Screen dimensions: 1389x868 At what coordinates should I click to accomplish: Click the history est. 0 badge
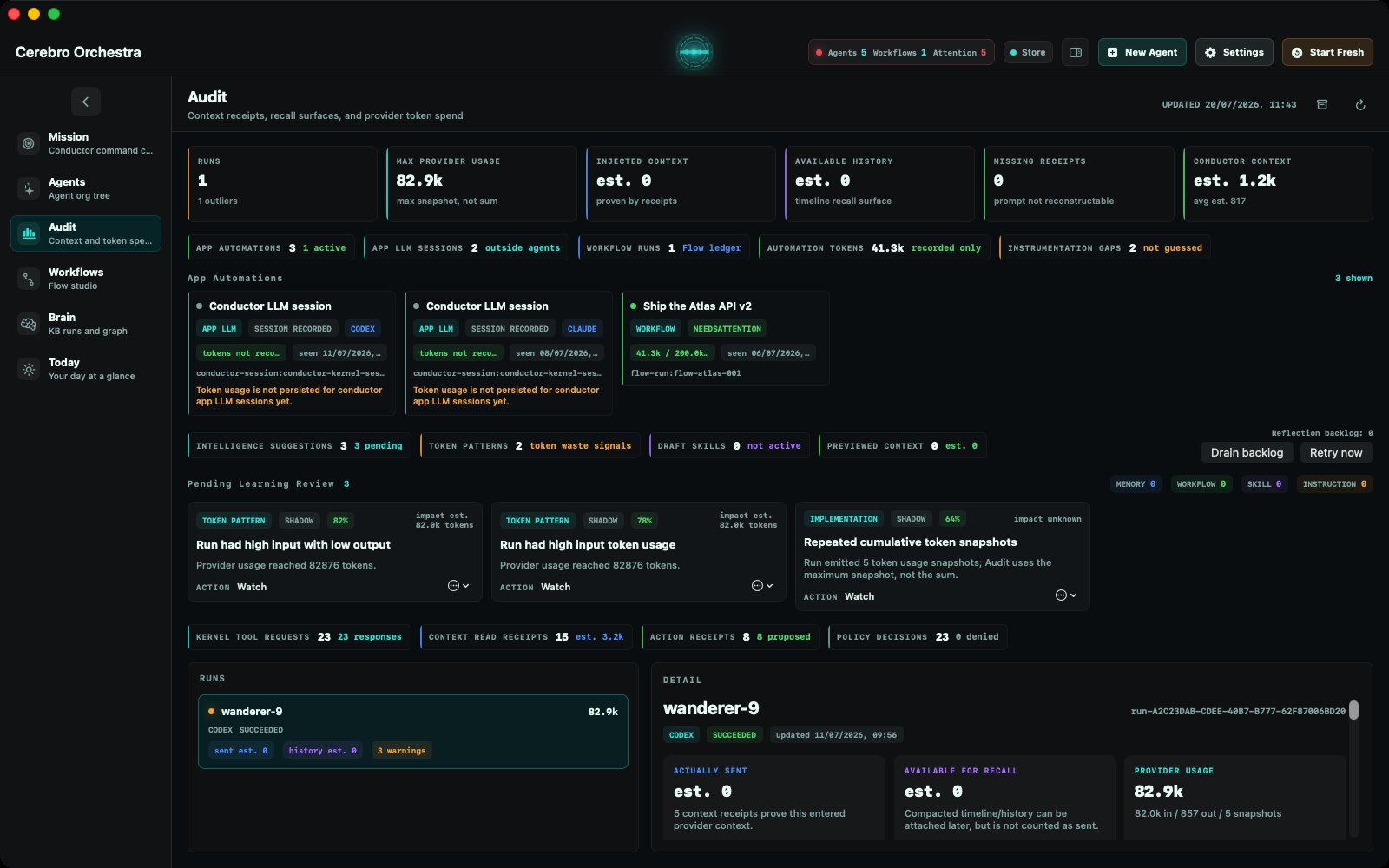click(x=322, y=751)
